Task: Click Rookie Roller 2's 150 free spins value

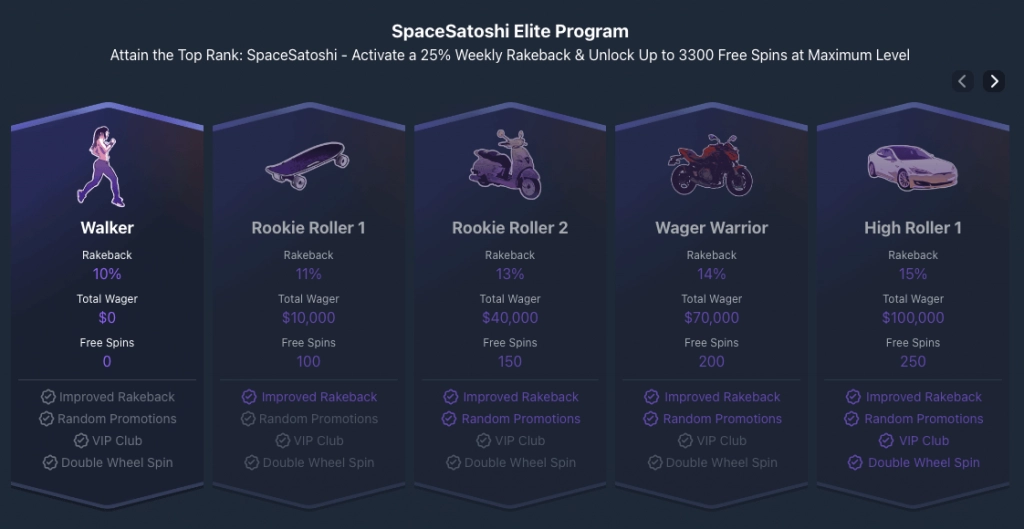Action: point(510,362)
